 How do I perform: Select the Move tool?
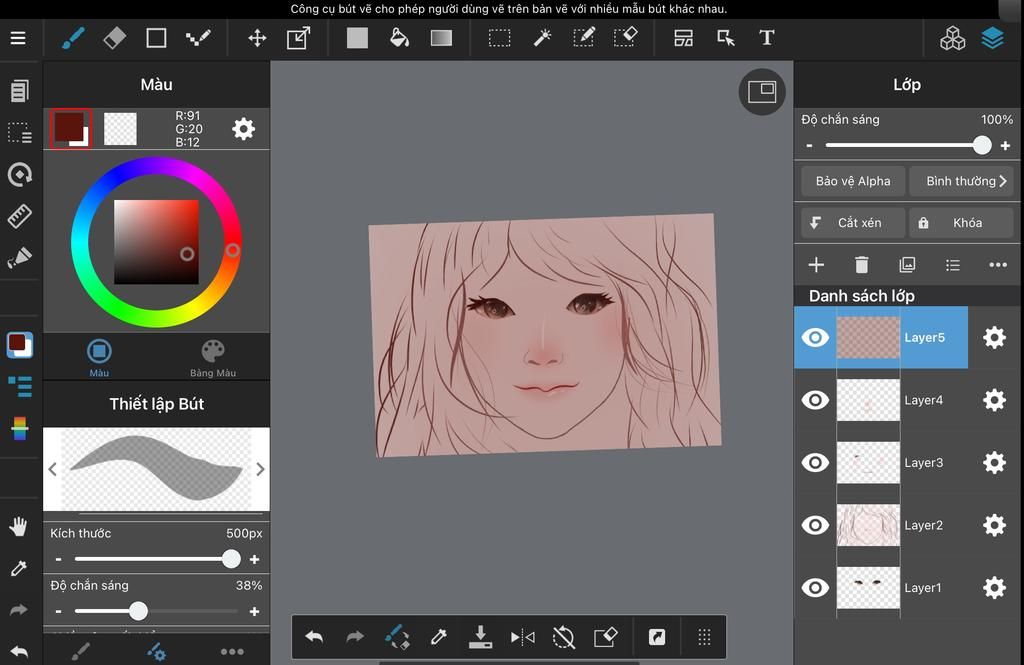click(x=257, y=38)
